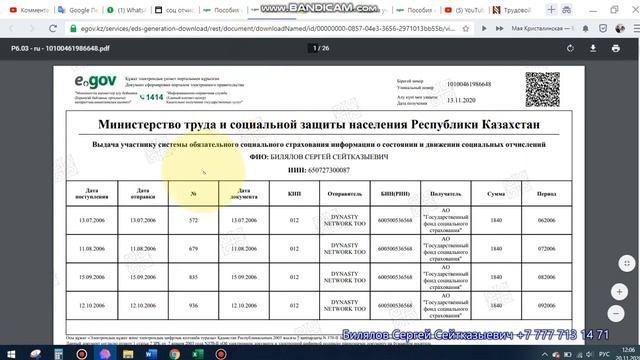Viewport: 640px width, 360px height.
Task: Click the PDF file name P6.03 title
Action: coord(60,48)
